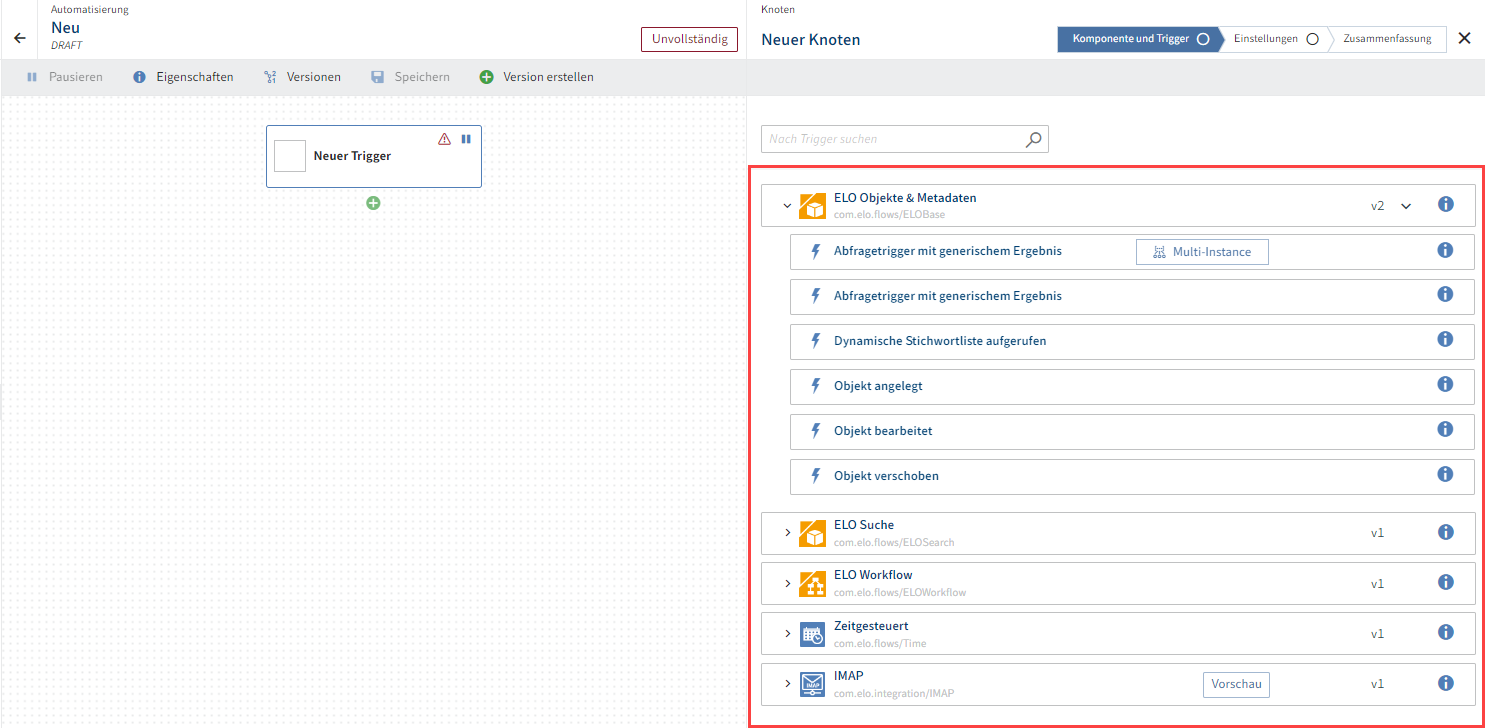The height and width of the screenshot is (728, 1485).
Task: Click the Pausieren toolbar button
Action: pyautogui.click(x=65, y=77)
